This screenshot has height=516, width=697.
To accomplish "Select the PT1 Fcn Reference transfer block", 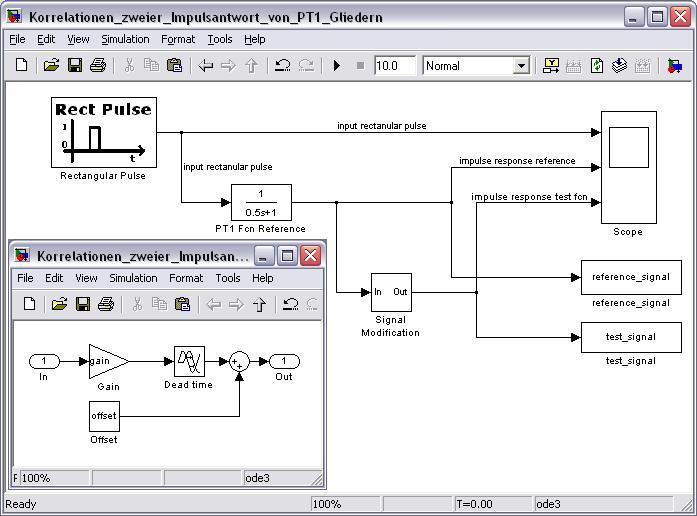I will [x=261, y=202].
